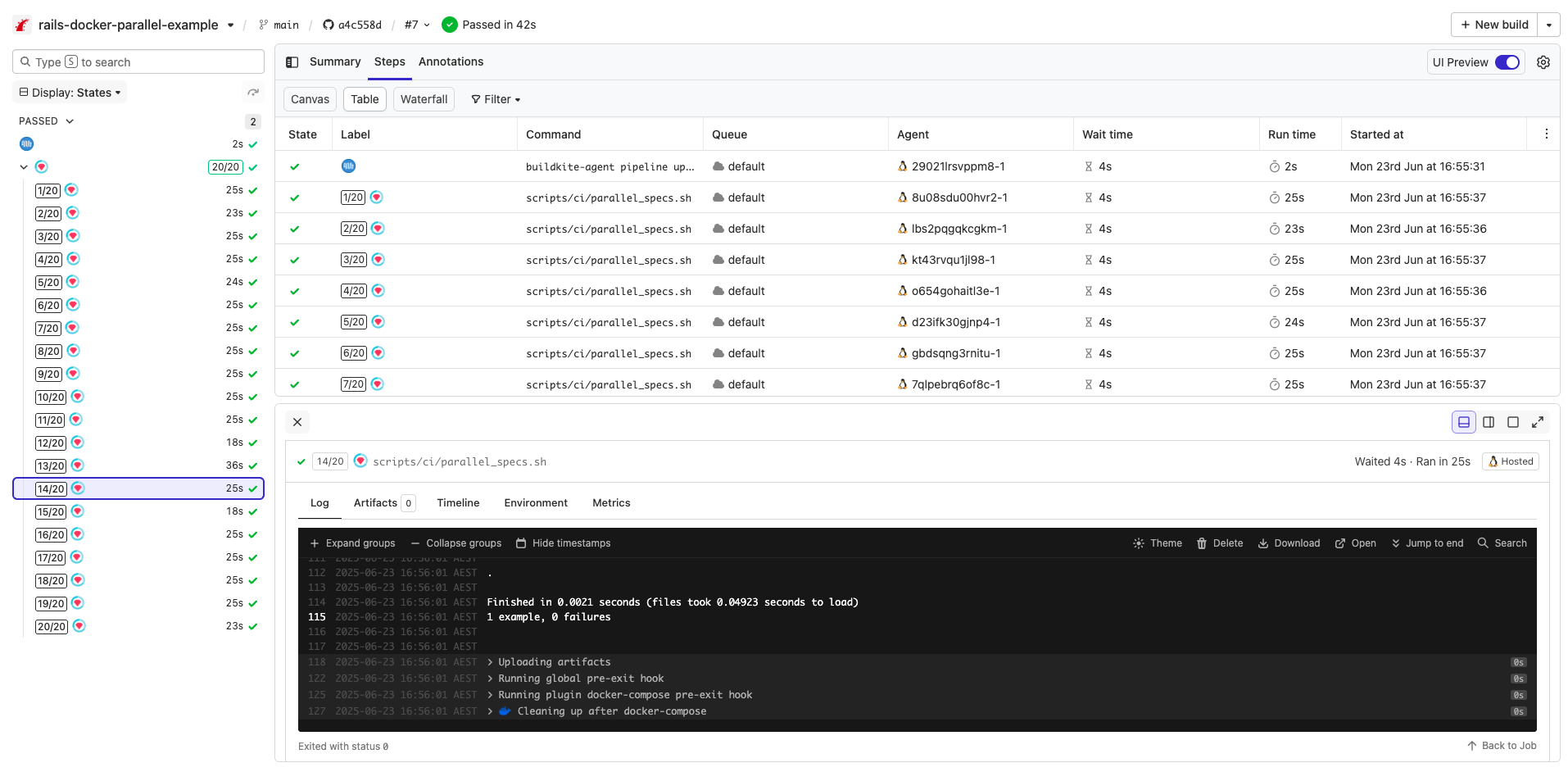
Task: Search within the log output
Action: point(1502,543)
